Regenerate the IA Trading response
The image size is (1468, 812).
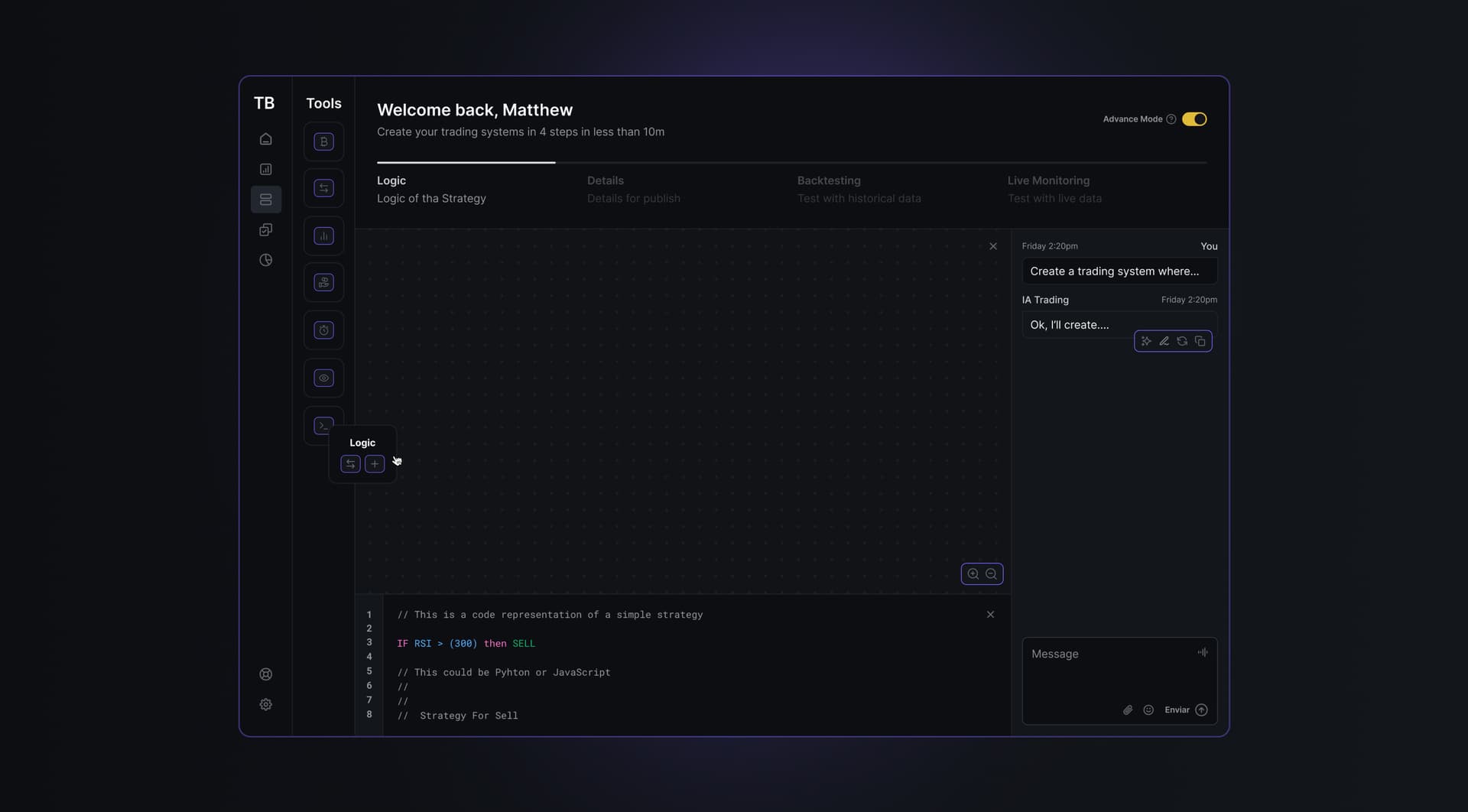pyautogui.click(x=1182, y=341)
